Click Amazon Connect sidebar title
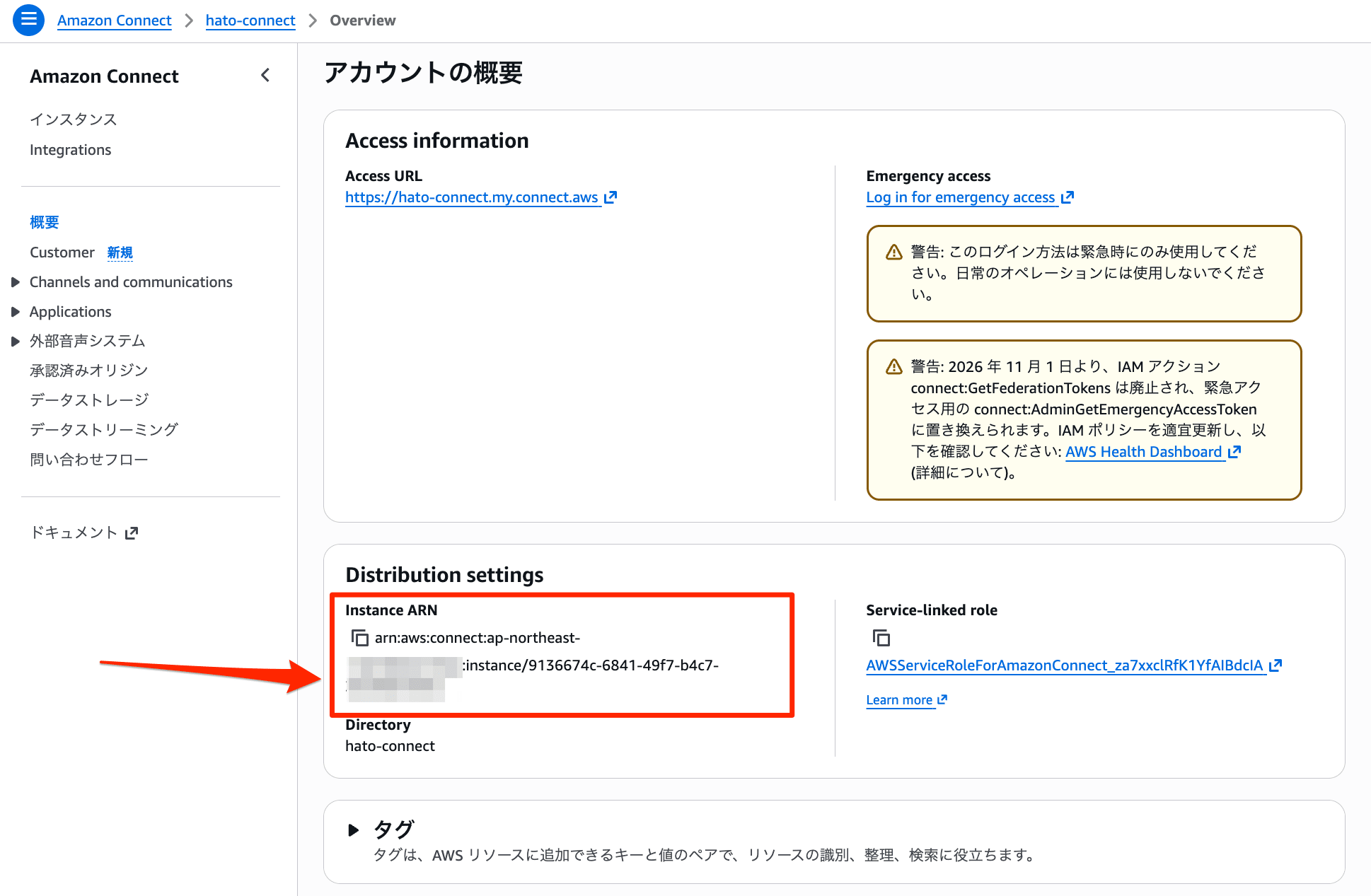Image resolution: width=1371 pixels, height=896 pixels. coord(104,76)
